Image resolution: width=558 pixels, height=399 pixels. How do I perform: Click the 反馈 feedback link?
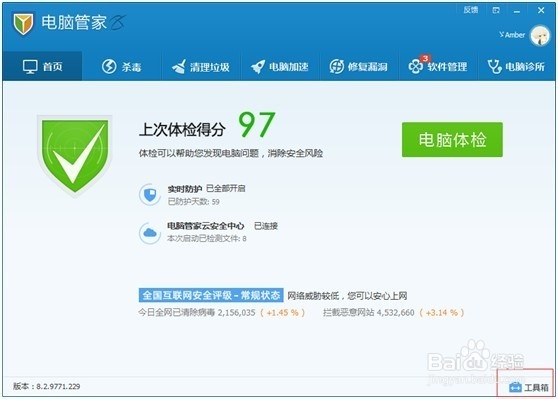click(471, 10)
